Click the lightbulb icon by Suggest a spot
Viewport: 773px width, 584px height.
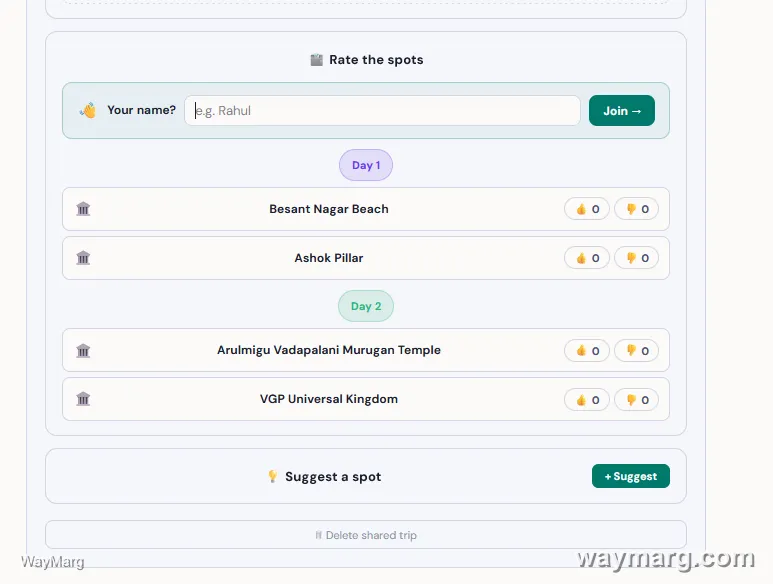coord(272,476)
